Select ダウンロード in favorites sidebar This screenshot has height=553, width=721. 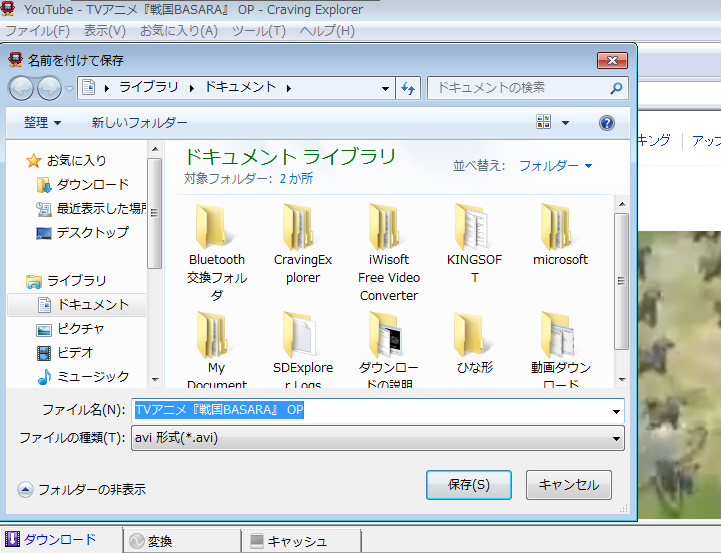83,184
